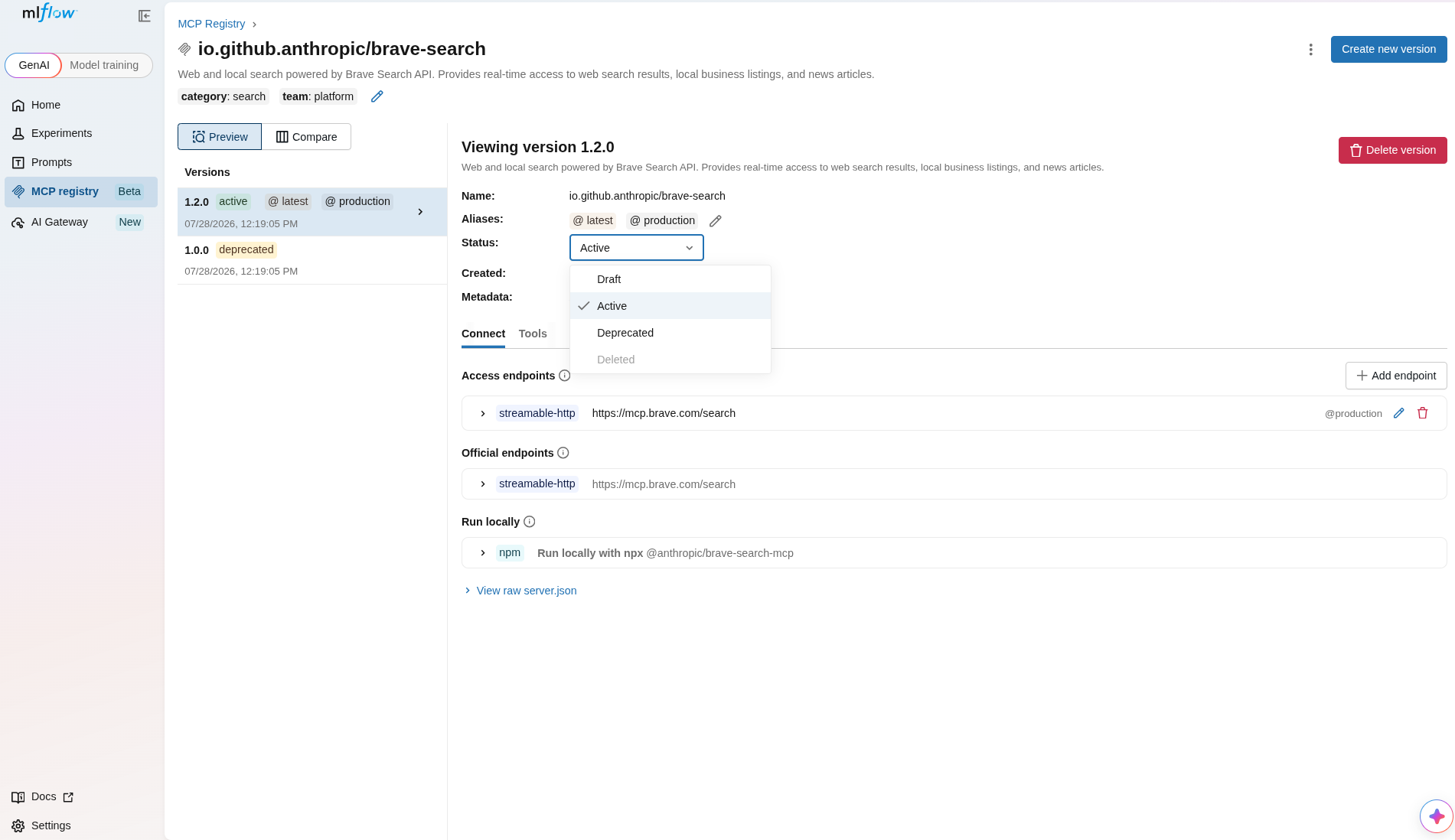The height and width of the screenshot is (840, 1455).
Task: Switch to GenAI mode
Action: pos(34,65)
